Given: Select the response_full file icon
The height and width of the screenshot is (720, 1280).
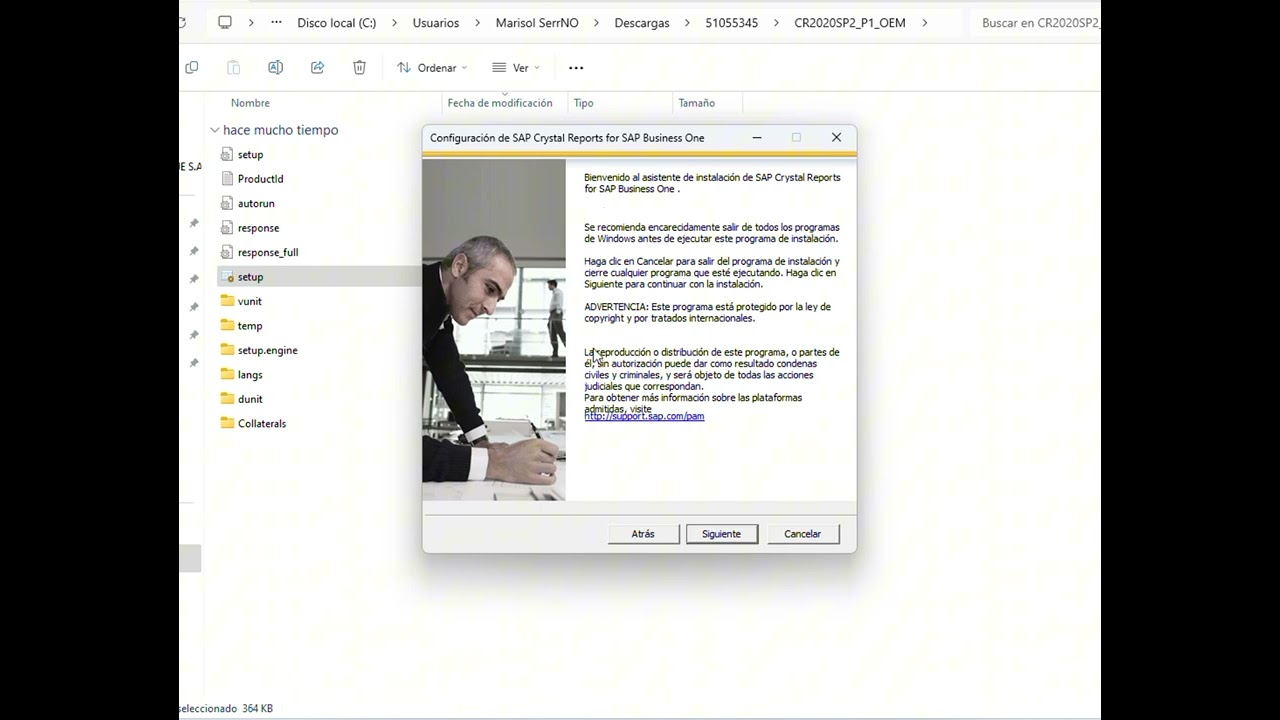Looking at the screenshot, I should pyautogui.click(x=228, y=252).
